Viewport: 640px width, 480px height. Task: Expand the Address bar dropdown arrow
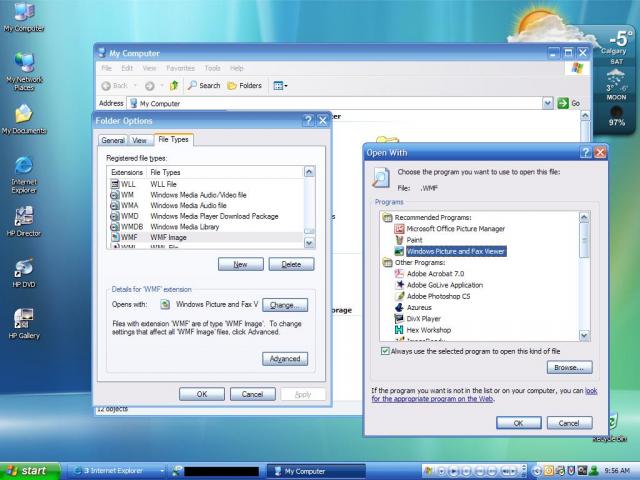(x=548, y=103)
